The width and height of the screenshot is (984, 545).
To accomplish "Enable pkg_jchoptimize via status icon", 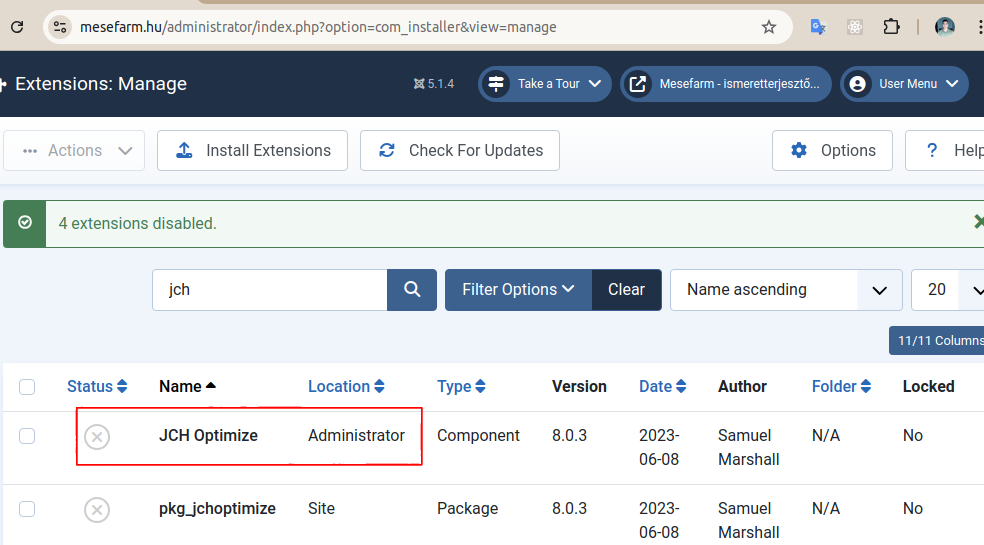I will click(x=97, y=510).
